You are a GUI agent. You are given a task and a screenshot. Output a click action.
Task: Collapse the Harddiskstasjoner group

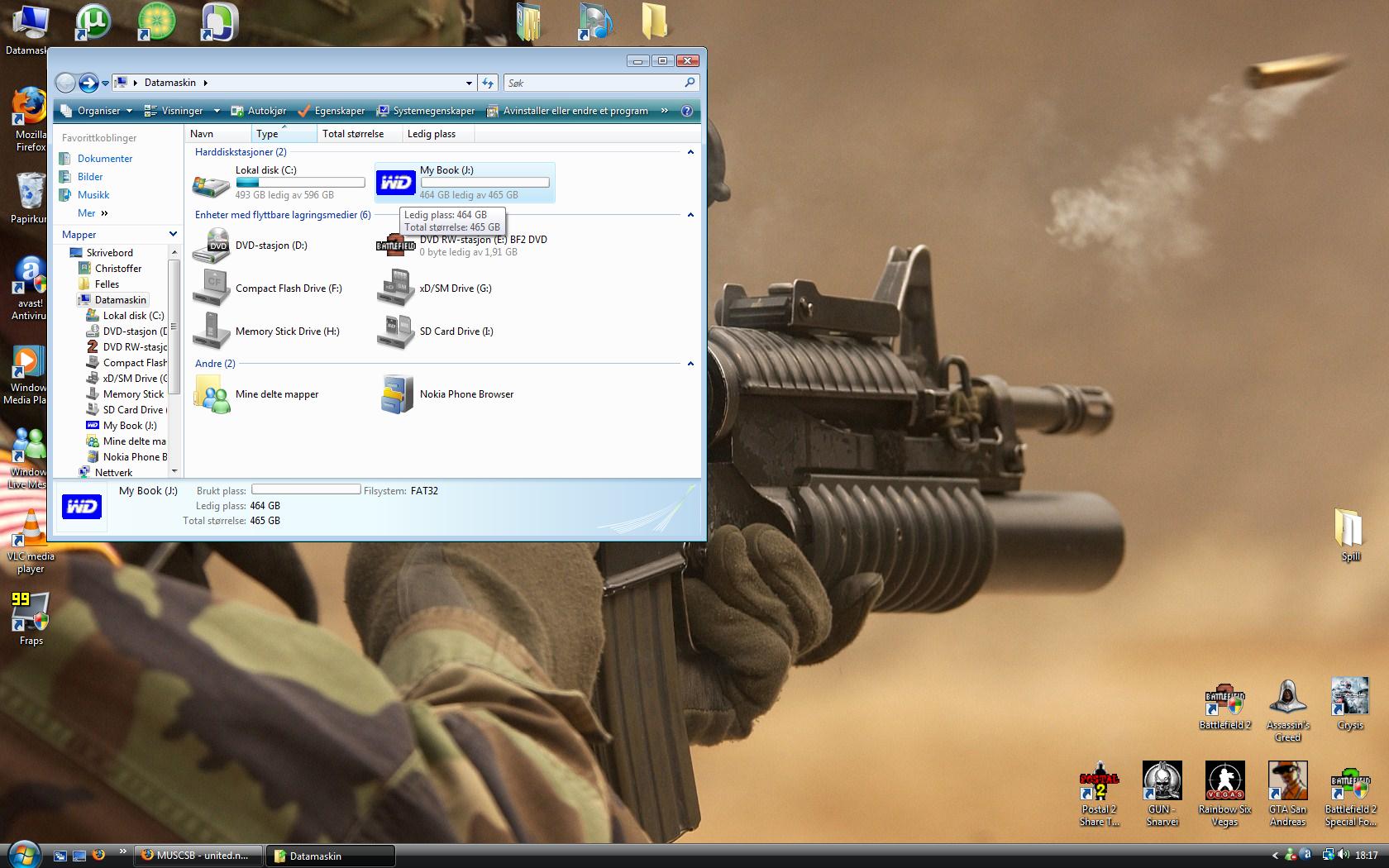point(690,152)
